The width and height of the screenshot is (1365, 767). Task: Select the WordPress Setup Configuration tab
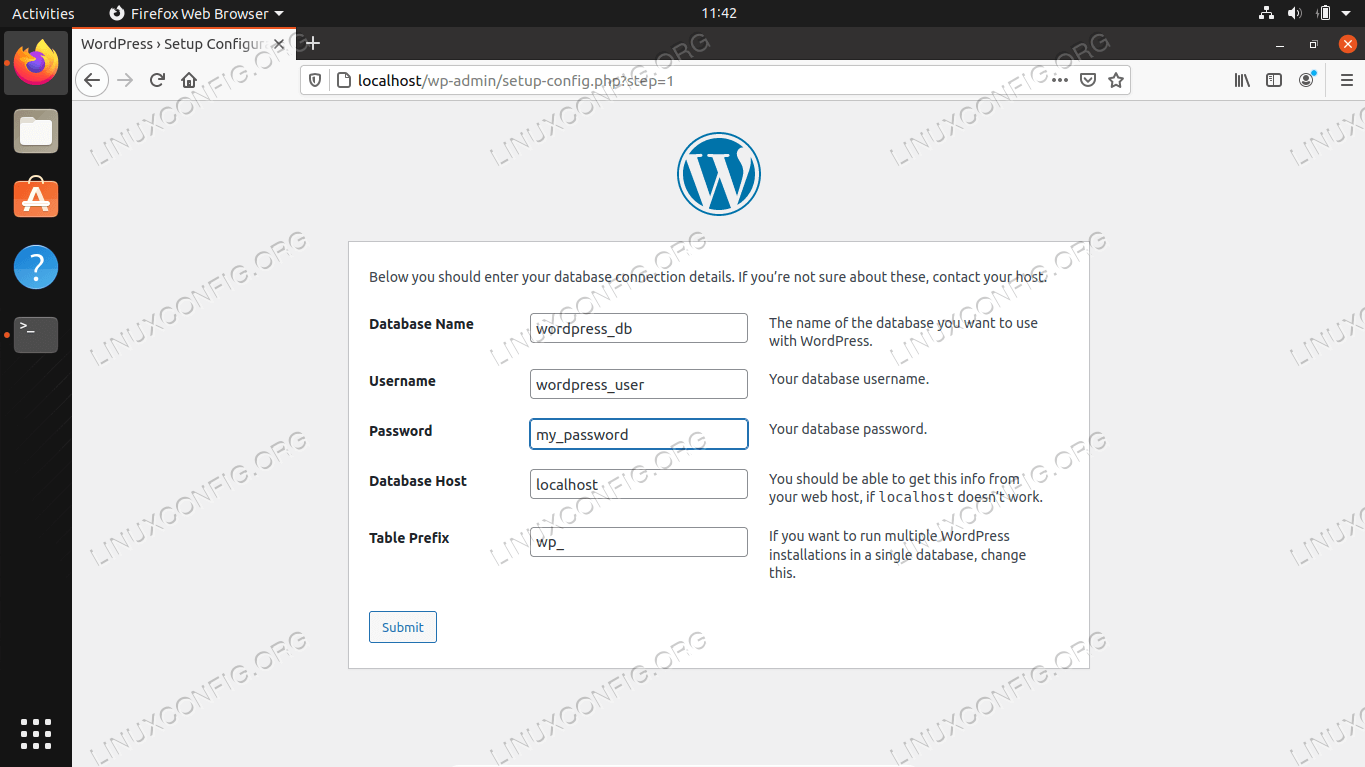pyautogui.click(x=170, y=44)
